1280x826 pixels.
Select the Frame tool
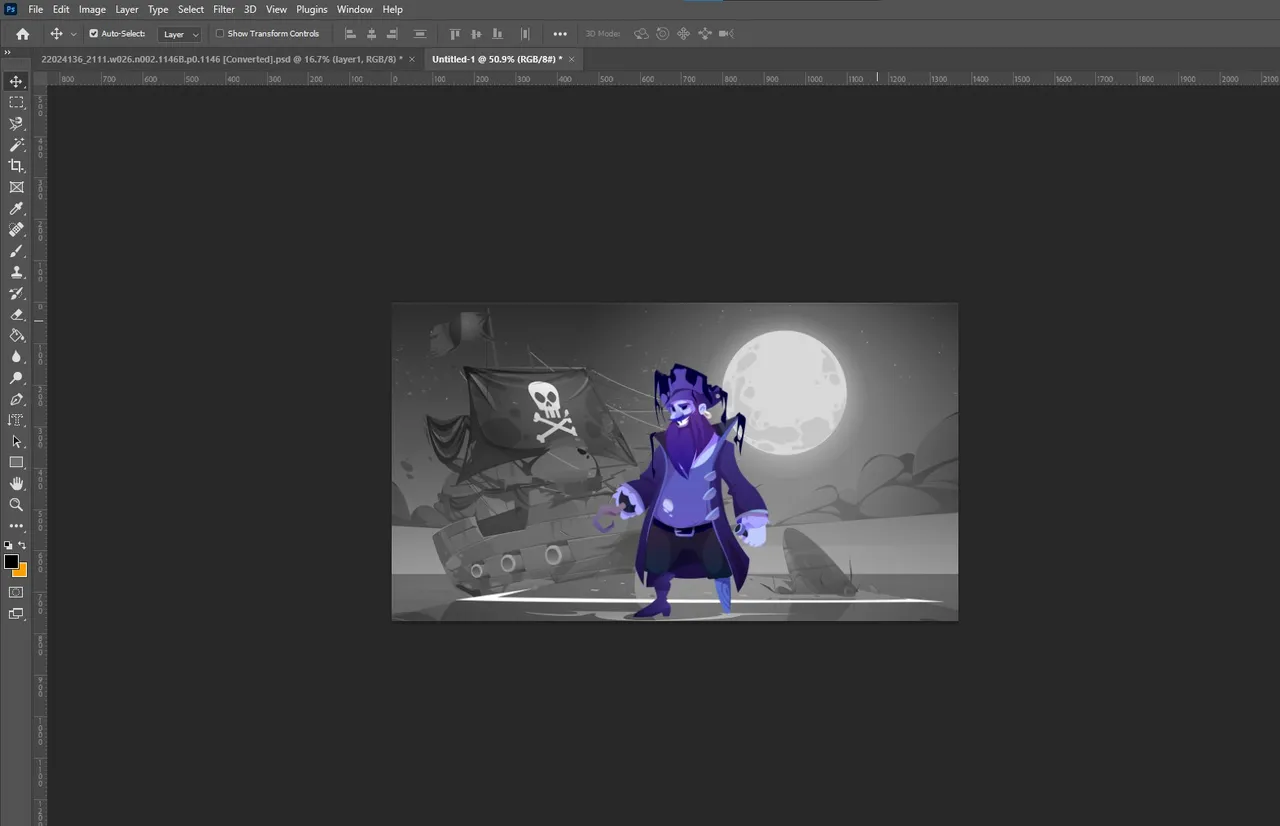point(16,187)
